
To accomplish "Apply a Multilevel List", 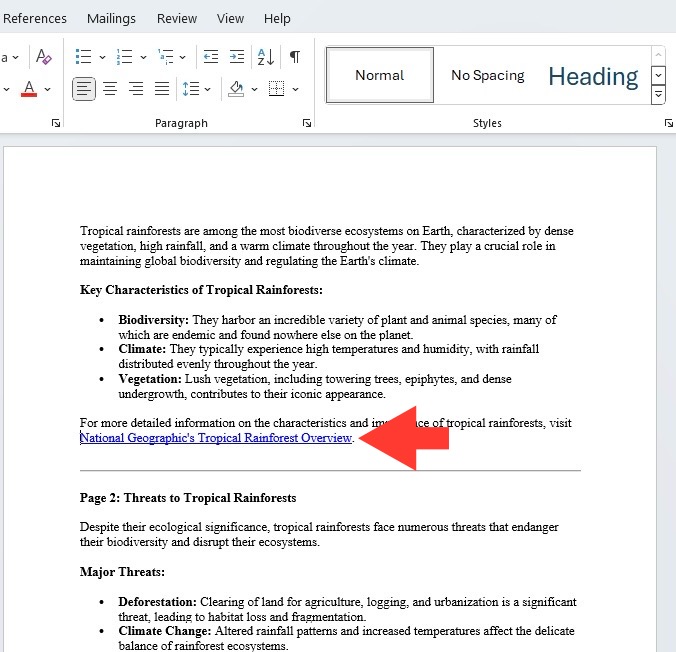I will pyautogui.click(x=166, y=56).
